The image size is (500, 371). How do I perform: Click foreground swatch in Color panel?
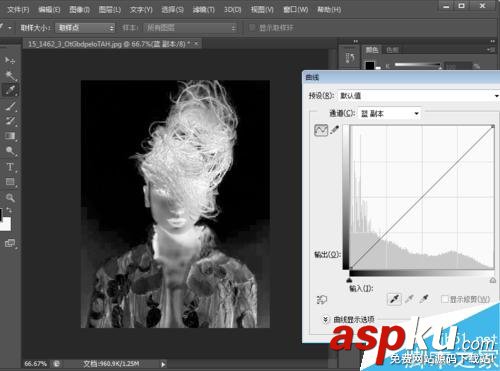369,65
